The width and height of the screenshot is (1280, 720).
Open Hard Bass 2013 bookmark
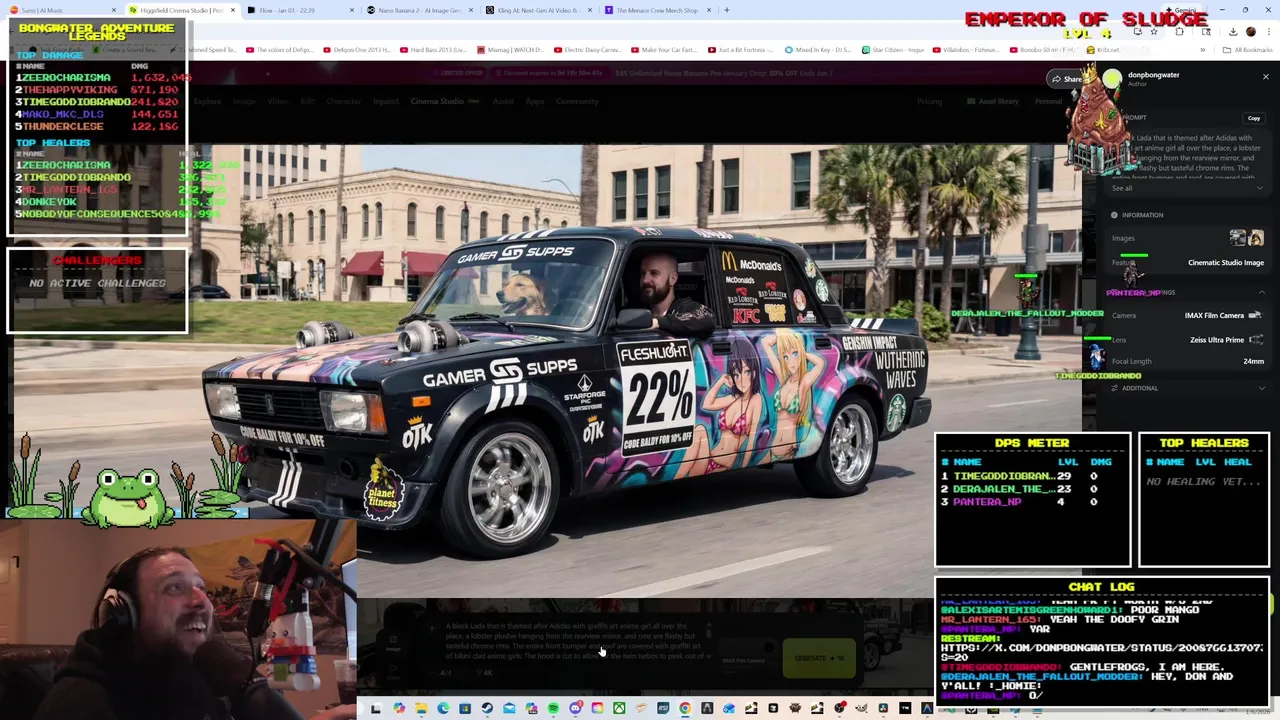point(435,50)
